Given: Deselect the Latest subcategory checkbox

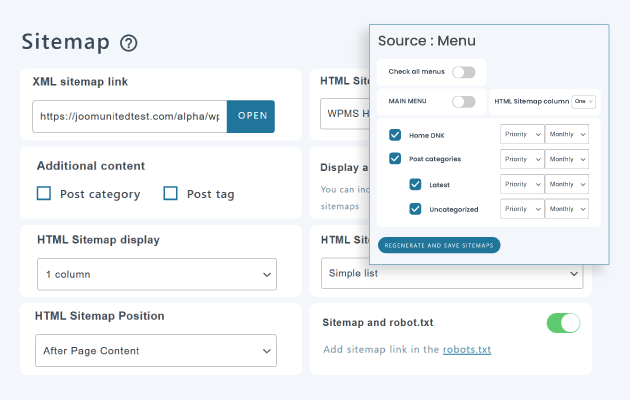Looking at the screenshot, I should (x=415, y=184).
